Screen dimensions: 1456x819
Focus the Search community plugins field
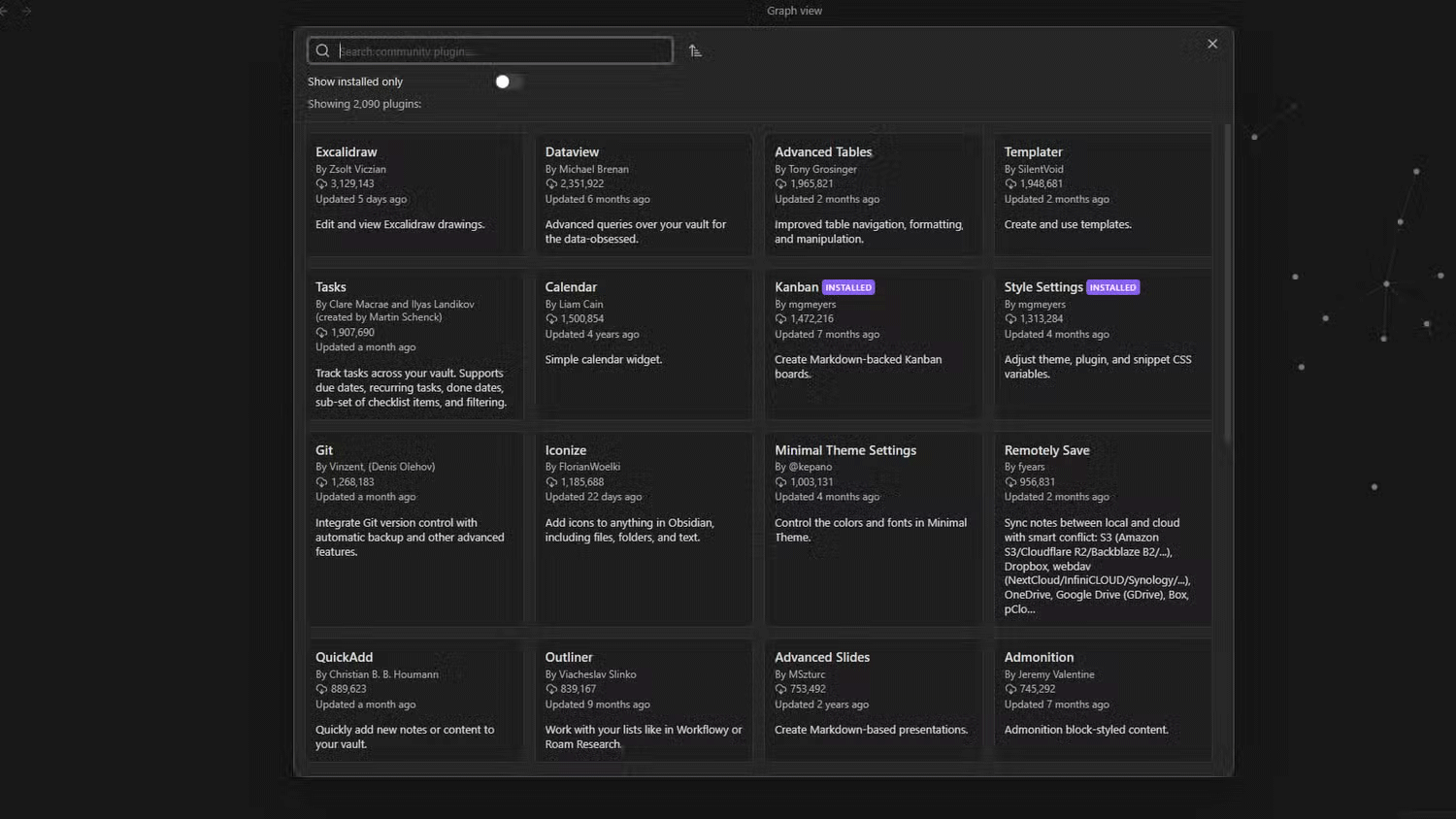(x=500, y=50)
